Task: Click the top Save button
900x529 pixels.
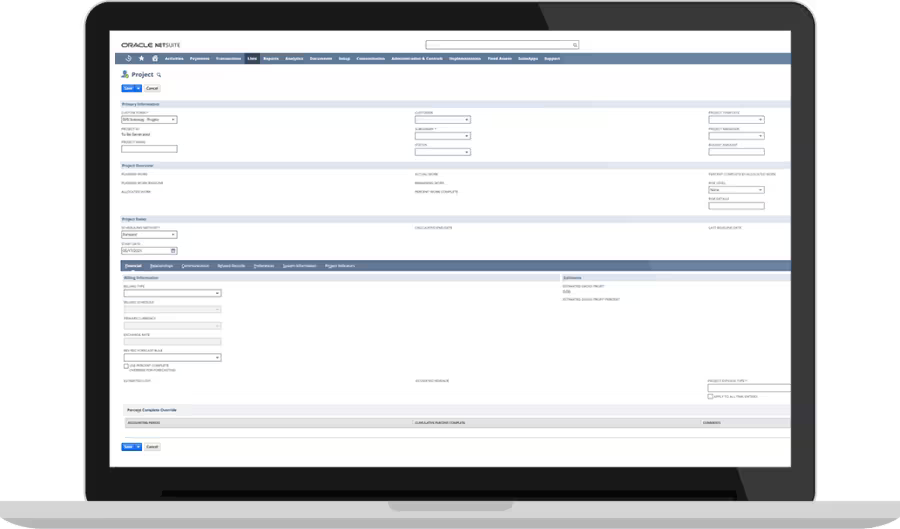Action: (128, 88)
